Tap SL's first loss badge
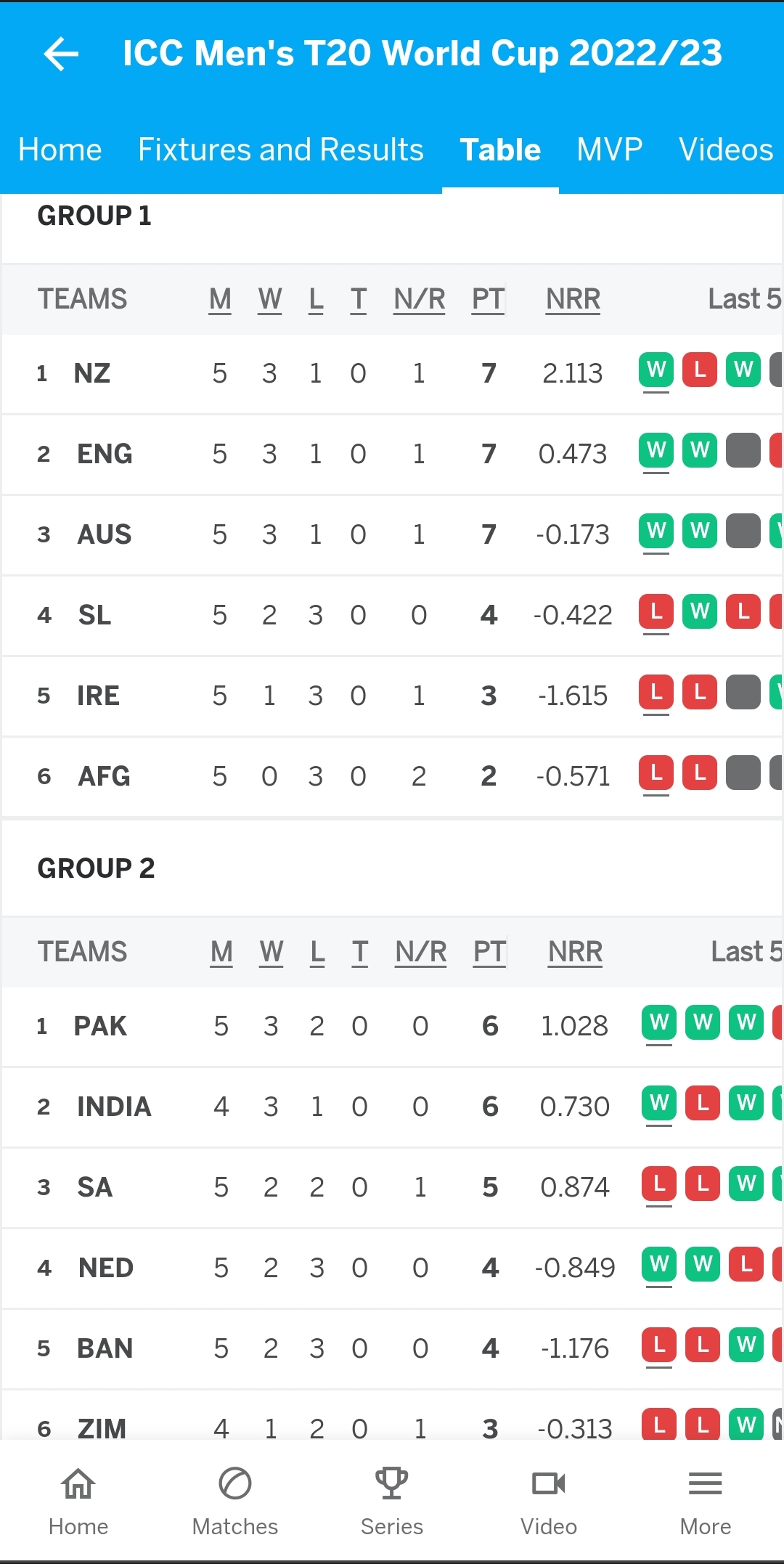 (656, 612)
